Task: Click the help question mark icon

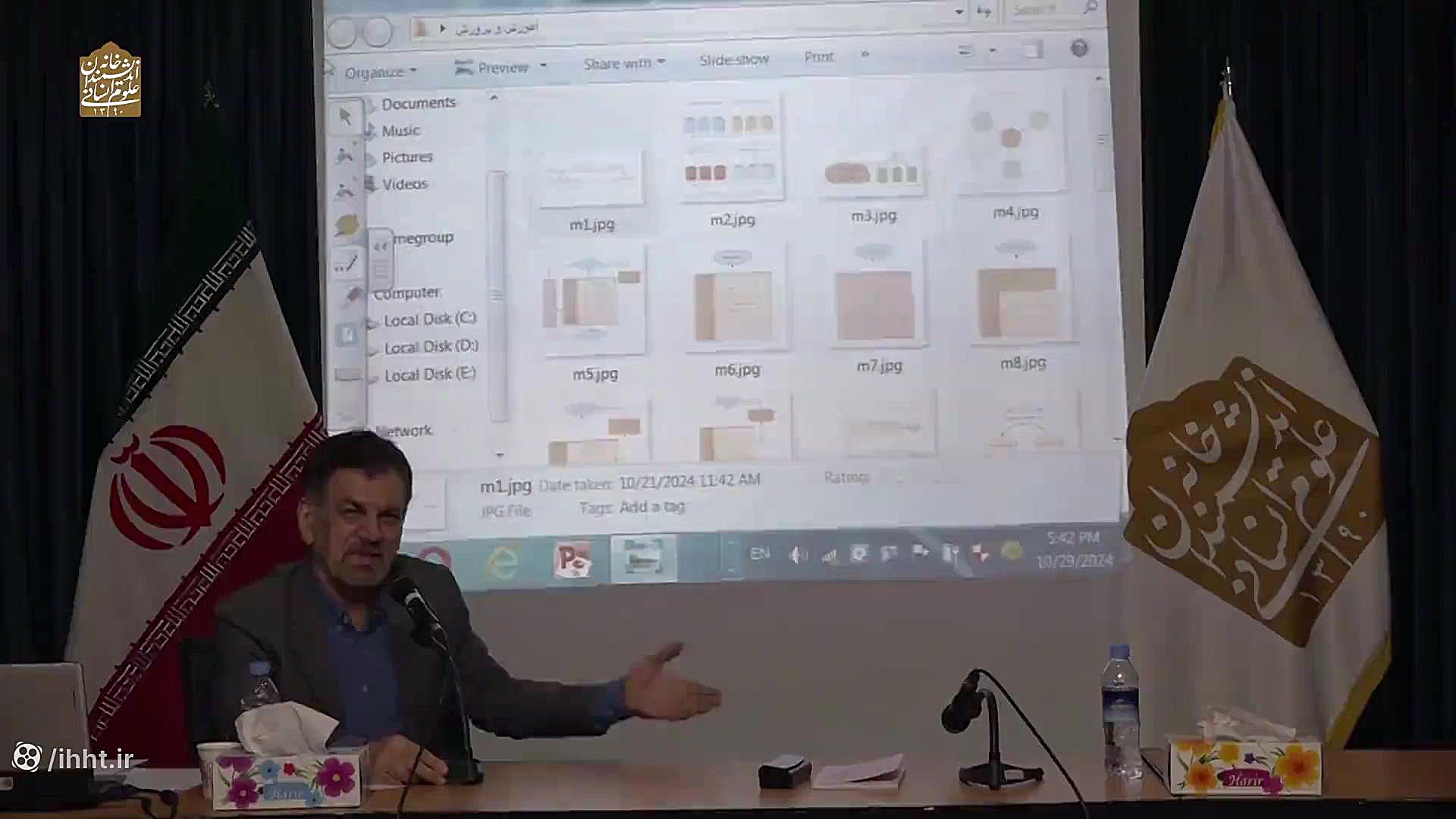Action: tap(1079, 49)
